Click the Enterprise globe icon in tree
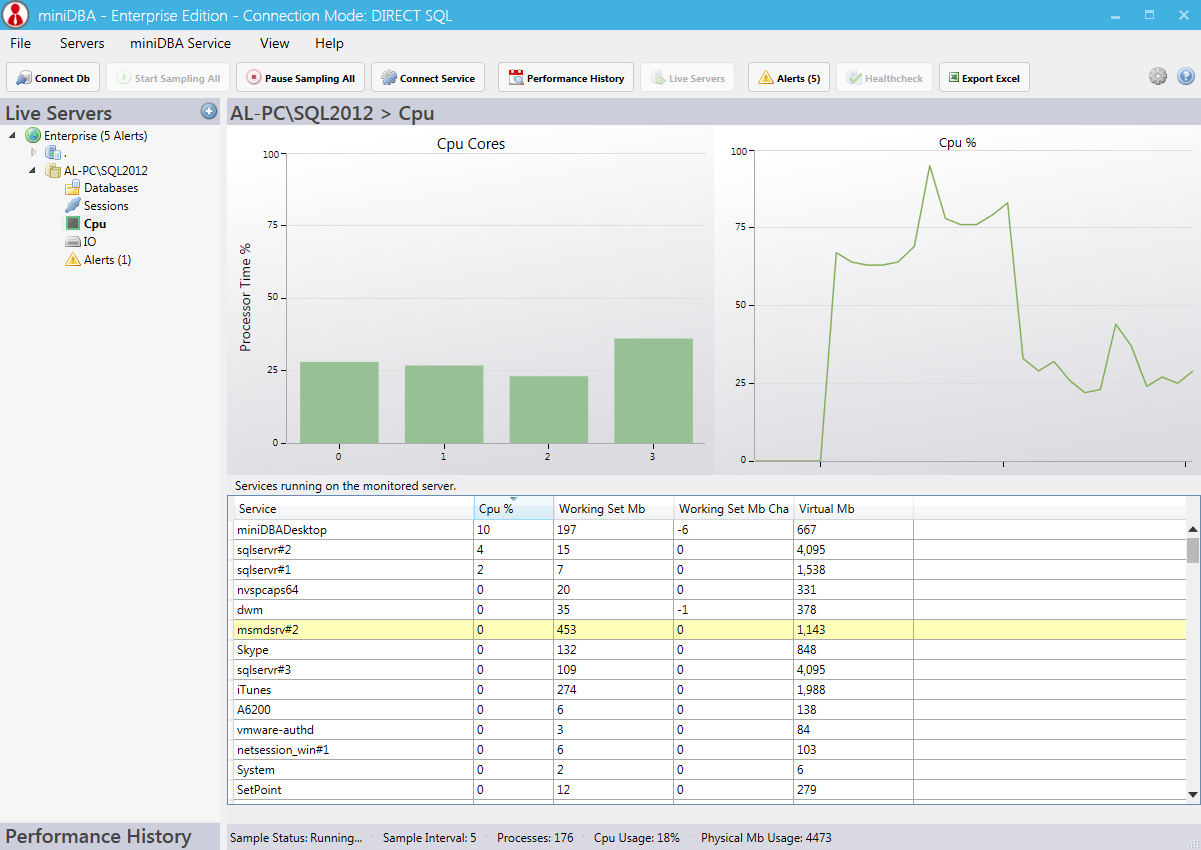Viewport: 1201px width, 850px height. 33,135
